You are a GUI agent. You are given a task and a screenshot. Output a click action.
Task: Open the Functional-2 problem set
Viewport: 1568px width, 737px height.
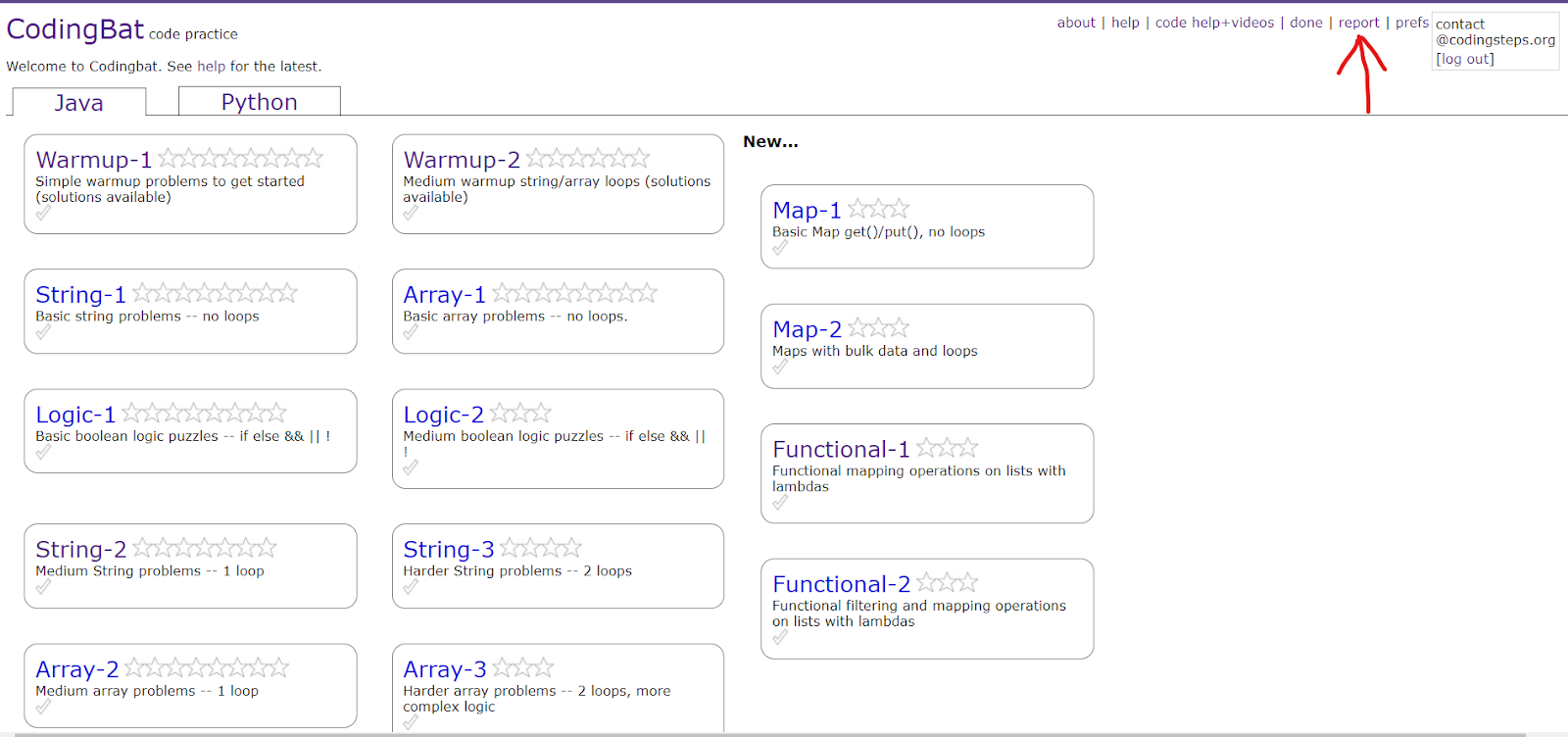(x=842, y=584)
